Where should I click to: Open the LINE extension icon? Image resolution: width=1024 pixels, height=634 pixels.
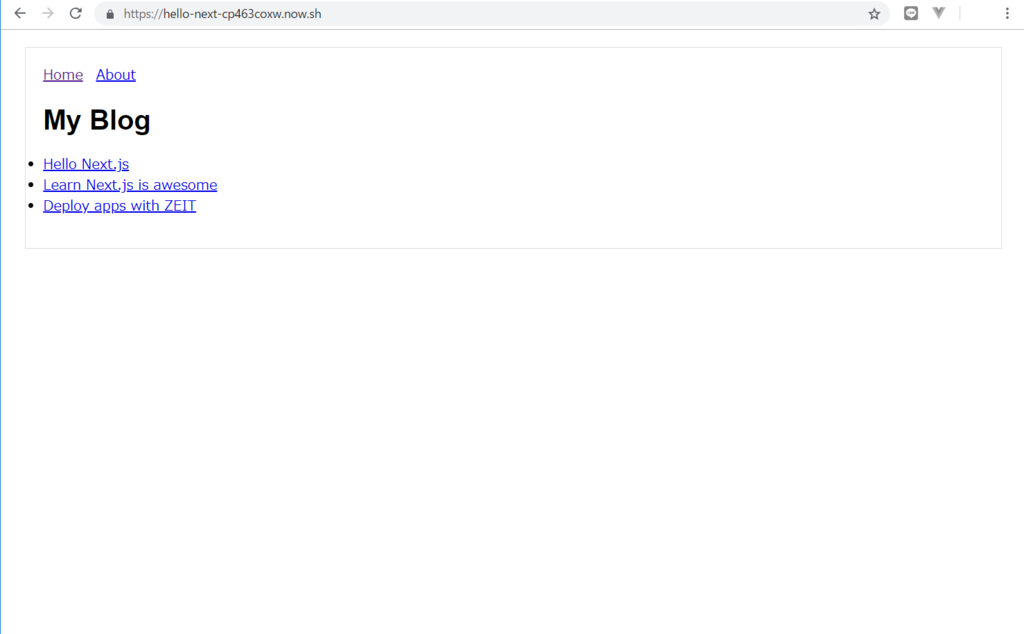(x=910, y=13)
